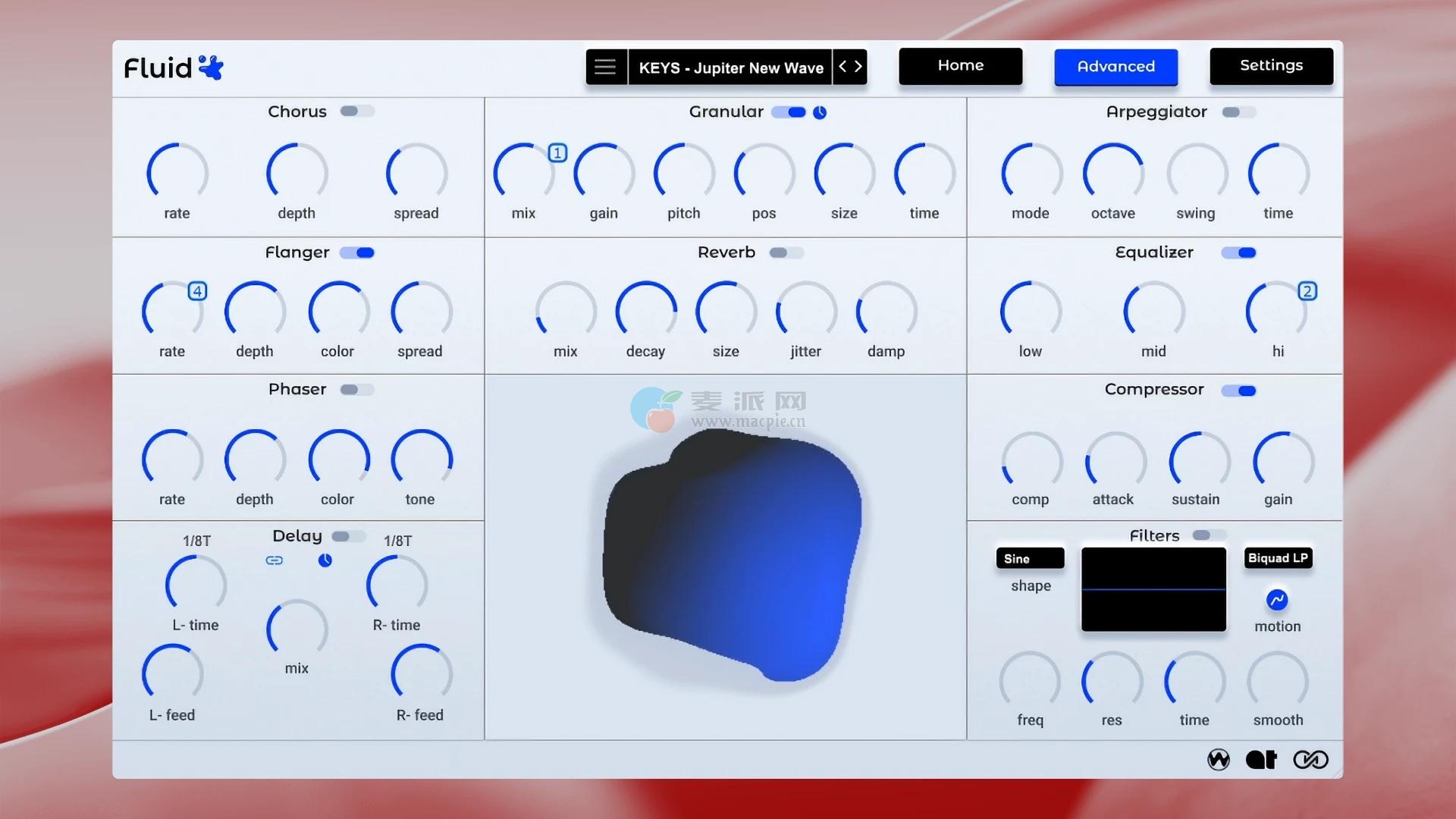Open the Sine shape dropdown
Image resolution: width=1456 pixels, height=819 pixels.
coord(1030,559)
